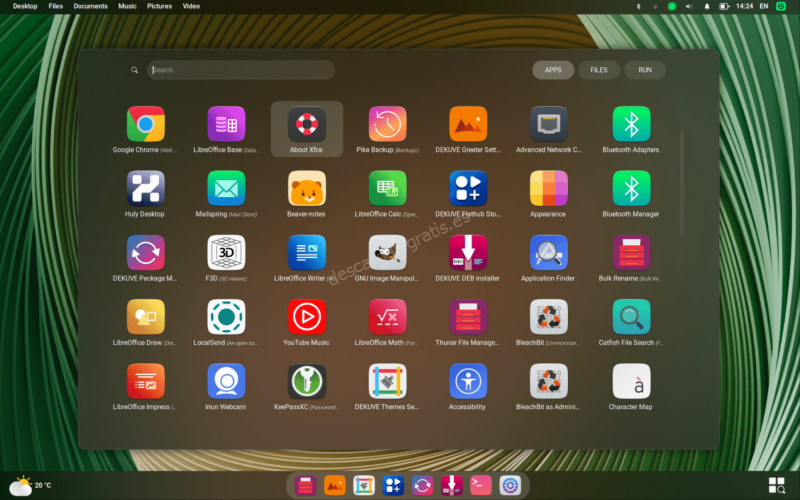
Task: Focus the Search input field
Action: click(241, 70)
